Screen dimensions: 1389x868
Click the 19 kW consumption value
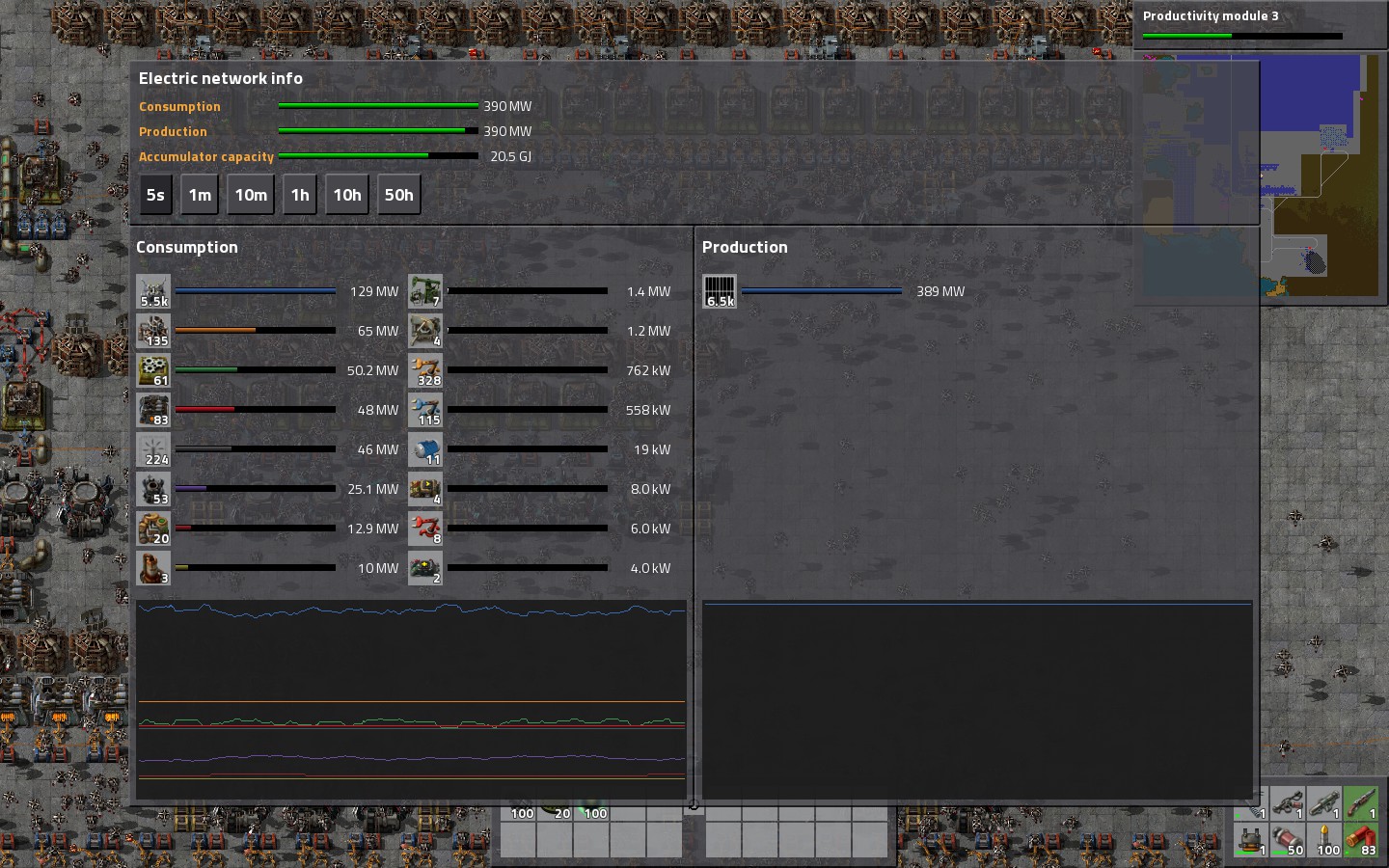click(652, 449)
